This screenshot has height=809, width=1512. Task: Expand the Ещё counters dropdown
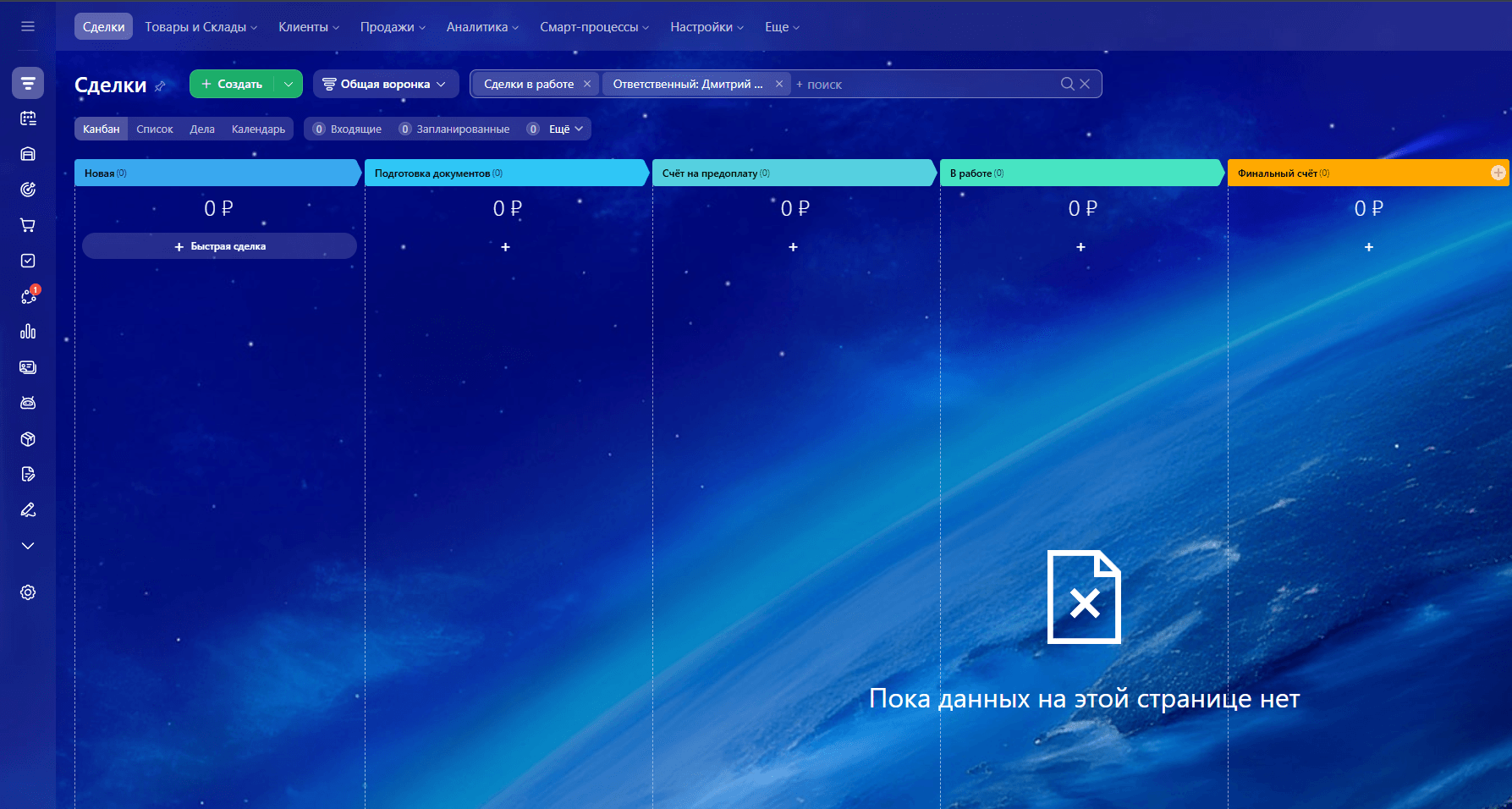click(566, 129)
